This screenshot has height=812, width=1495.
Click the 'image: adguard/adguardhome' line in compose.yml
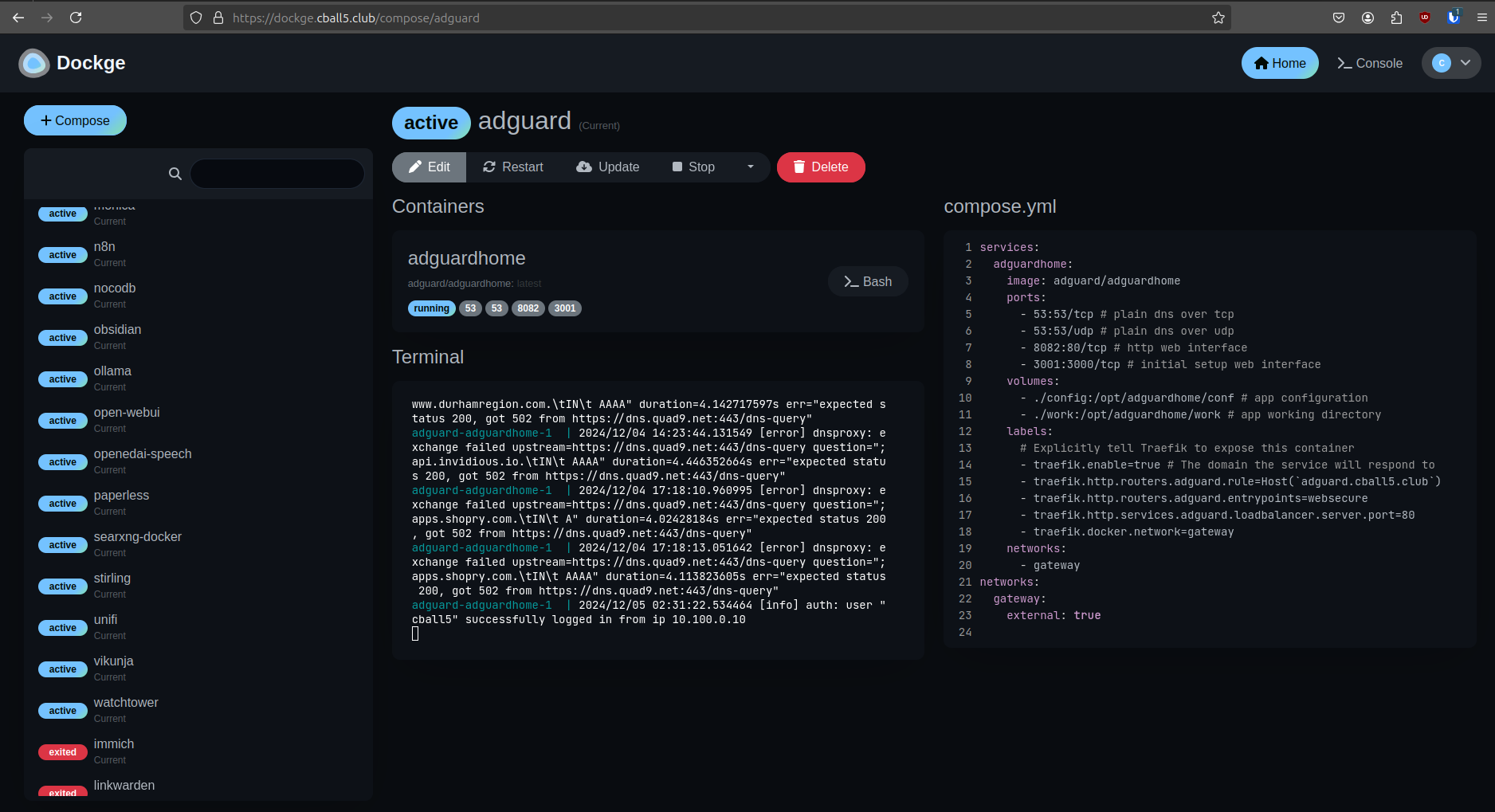pyautogui.click(x=1093, y=280)
